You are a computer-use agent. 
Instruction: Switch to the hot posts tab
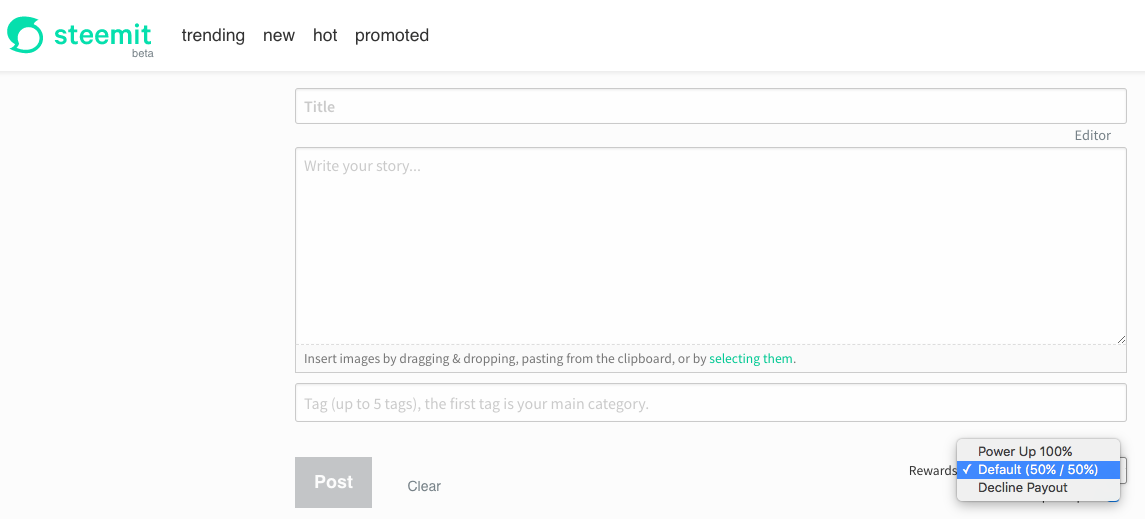point(325,35)
